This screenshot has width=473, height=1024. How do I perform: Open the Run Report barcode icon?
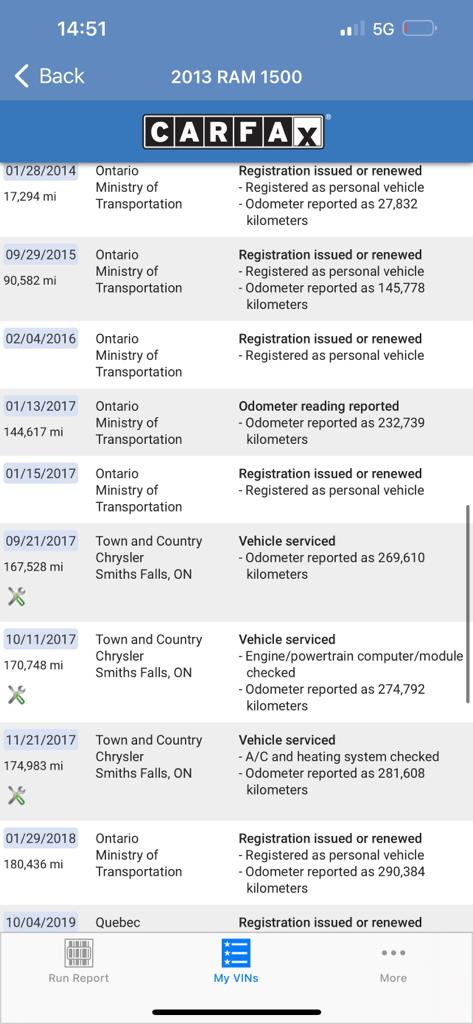78,953
